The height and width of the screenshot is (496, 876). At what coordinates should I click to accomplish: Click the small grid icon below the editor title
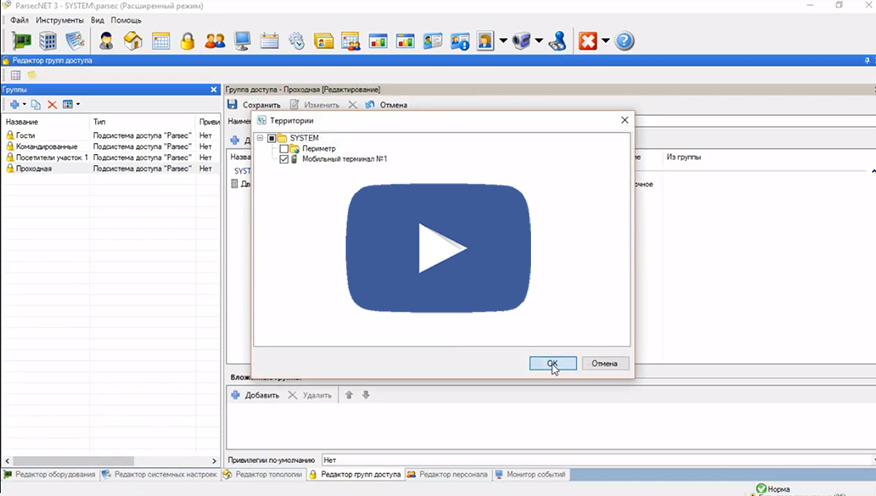click(x=16, y=75)
